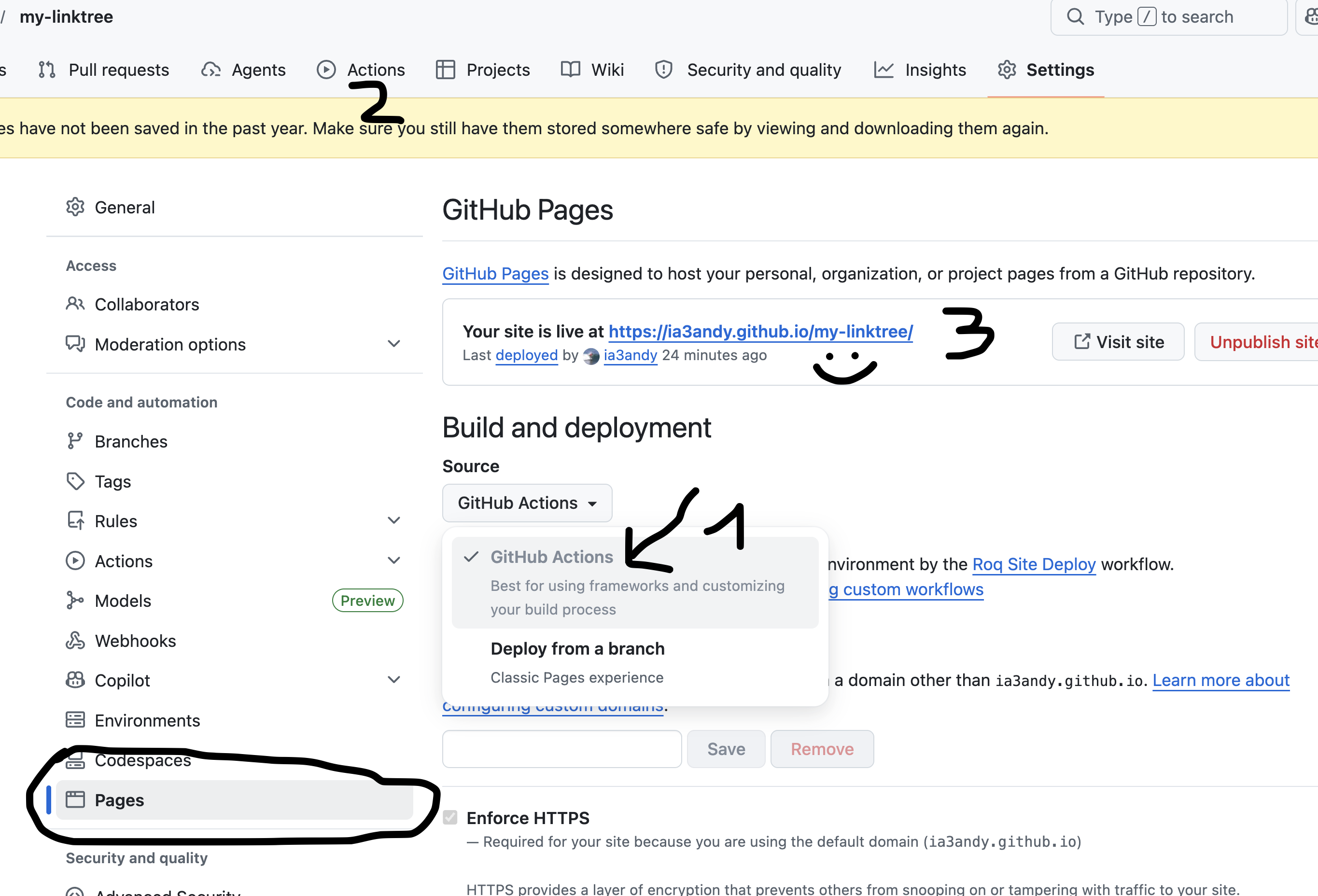Click the Moderation options comment icon
Screen dimensions: 1318x896
tap(75, 344)
